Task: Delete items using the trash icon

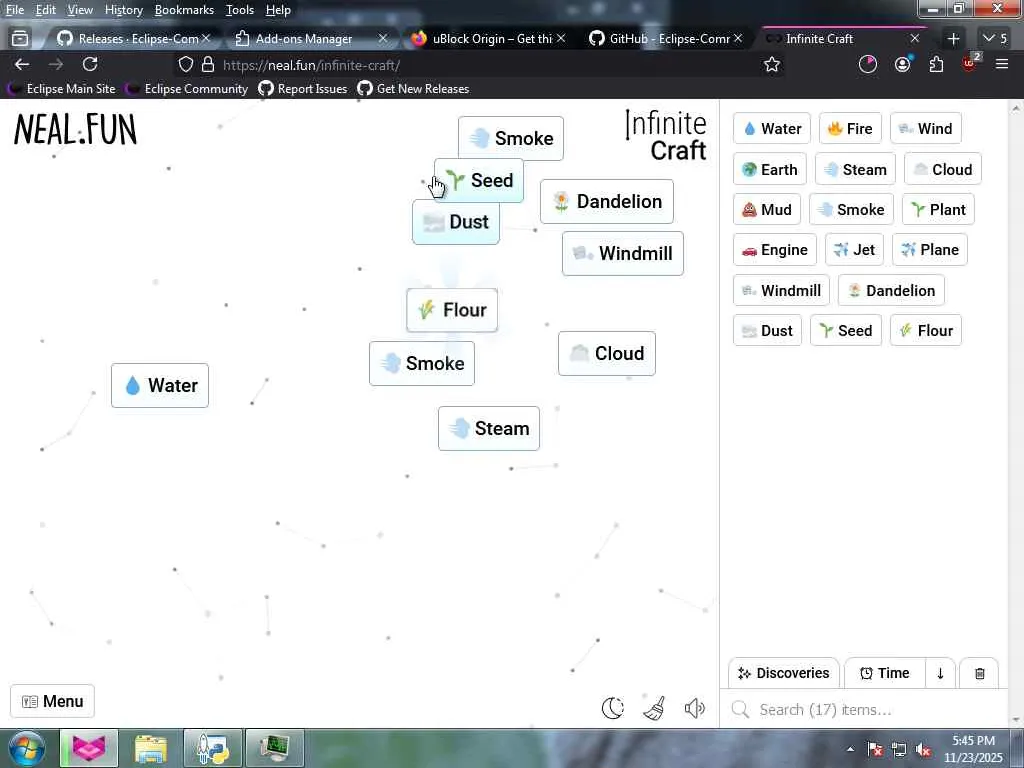Action: (x=980, y=673)
